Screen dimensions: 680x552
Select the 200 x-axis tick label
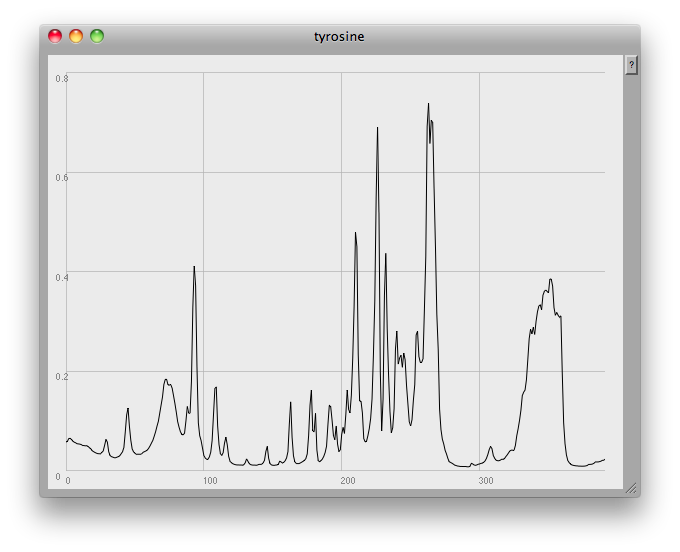348,482
